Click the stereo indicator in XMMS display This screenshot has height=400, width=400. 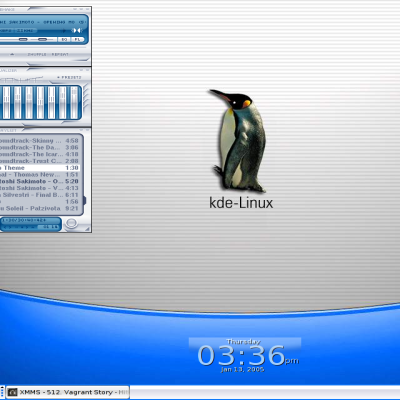tap(77, 30)
